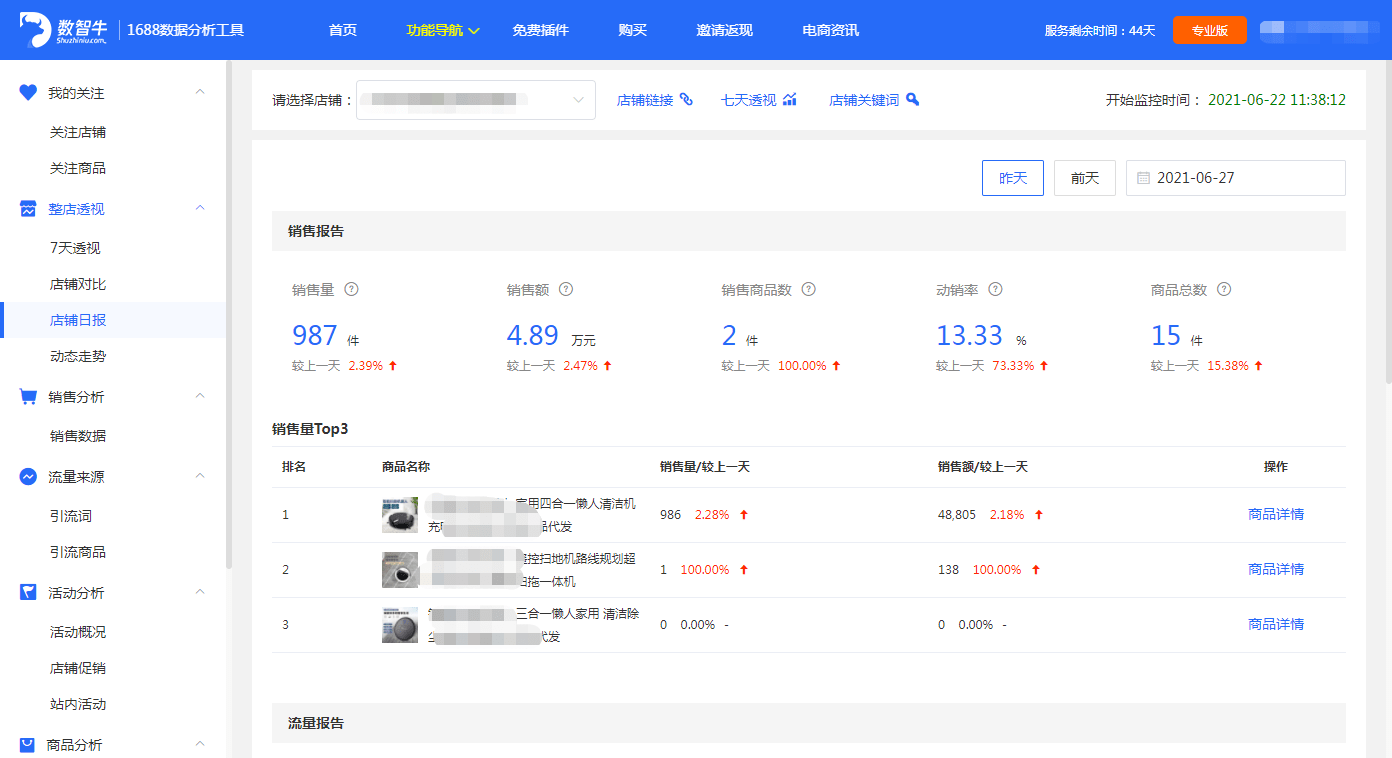Click the 987 sales volume value
This screenshot has width=1392, height=758.
[315, 335]
